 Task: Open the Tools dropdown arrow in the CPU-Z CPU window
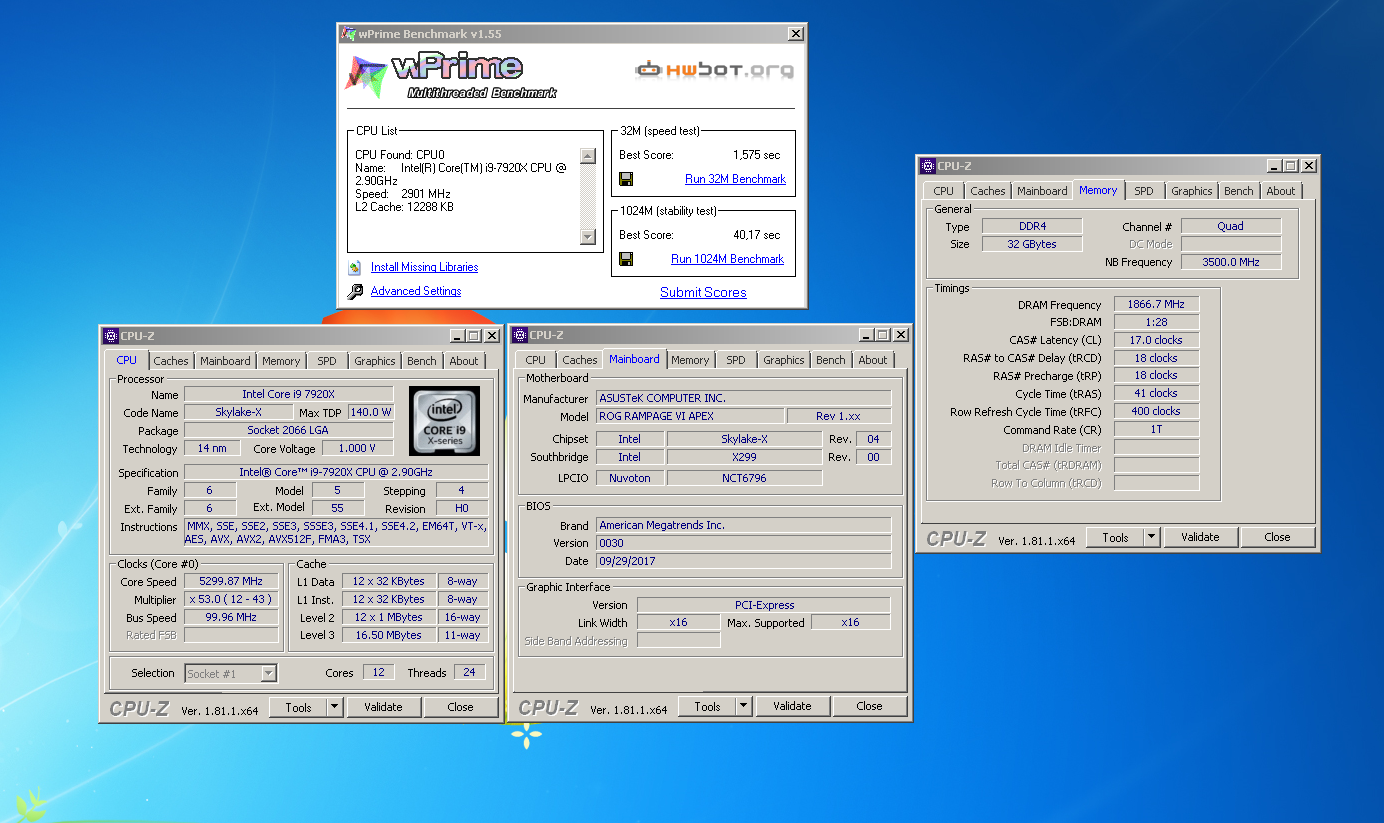point(335,707)
